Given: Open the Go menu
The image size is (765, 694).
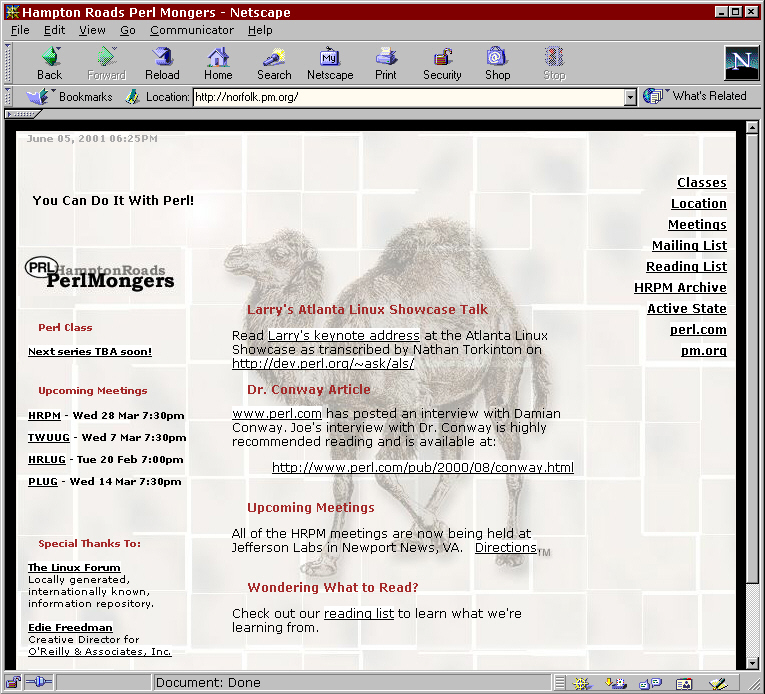Looking at the screenshot, I should point(128,30).
